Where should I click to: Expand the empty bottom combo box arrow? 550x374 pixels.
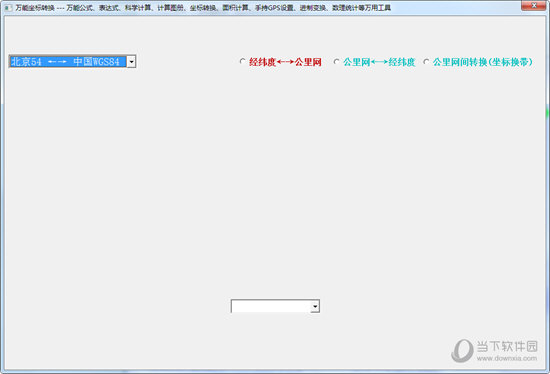coord(315,306)
